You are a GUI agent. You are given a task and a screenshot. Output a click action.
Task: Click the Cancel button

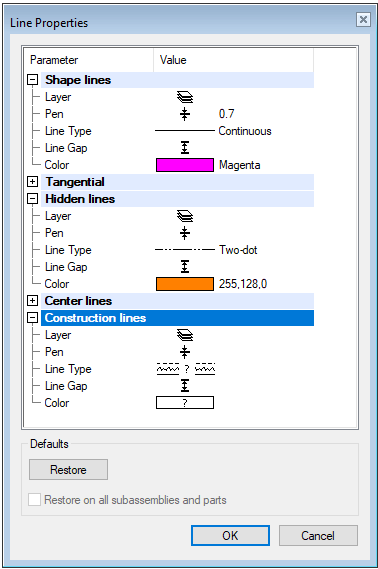click(x=318, y=535)
